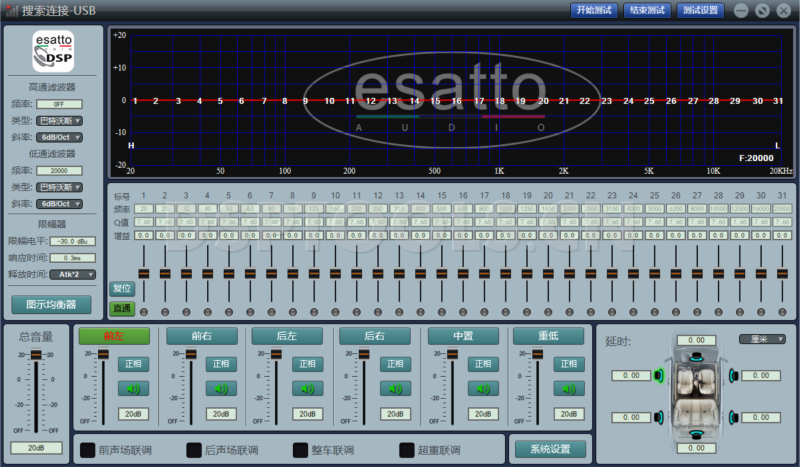This screenshot has width=800, height=467.
Task: Select node 31 on the EQ curve
Action: coord(778,101)
